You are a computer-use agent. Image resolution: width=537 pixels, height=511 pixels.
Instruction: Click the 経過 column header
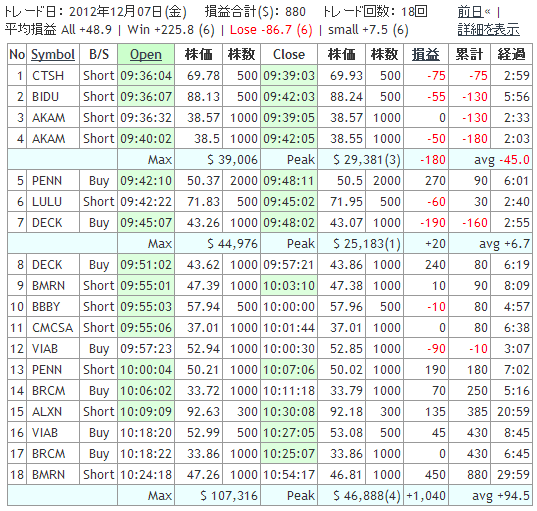(511, 54)
